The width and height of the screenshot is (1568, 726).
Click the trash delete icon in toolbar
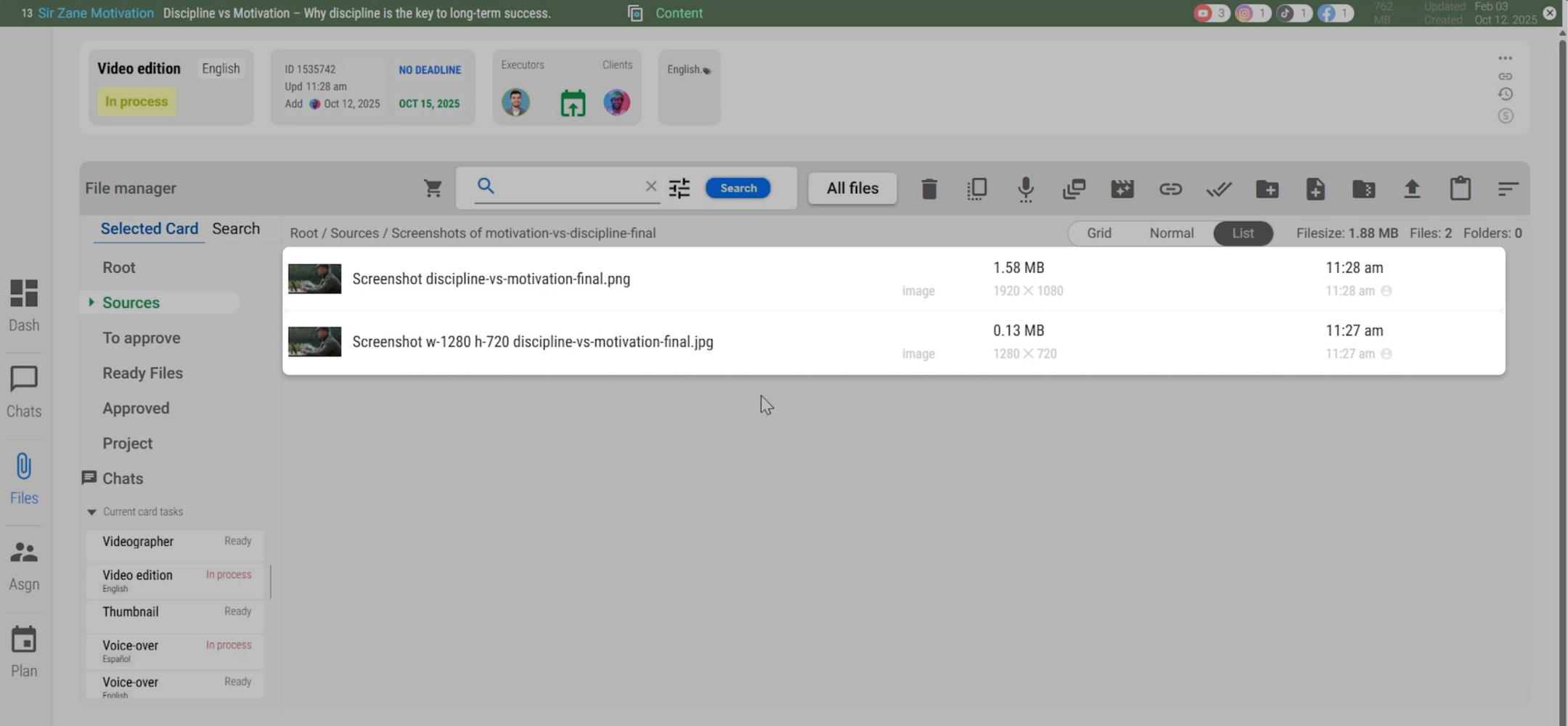928,189
